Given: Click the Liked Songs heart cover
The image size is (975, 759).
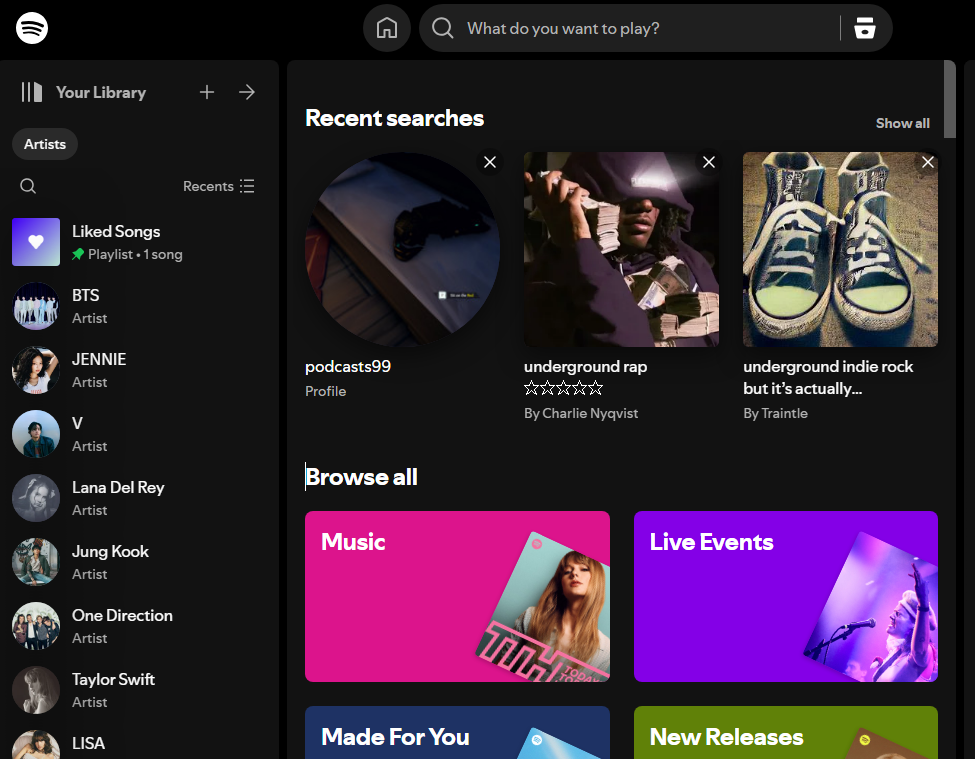Looking at the screenshot, I should point(36,242).
